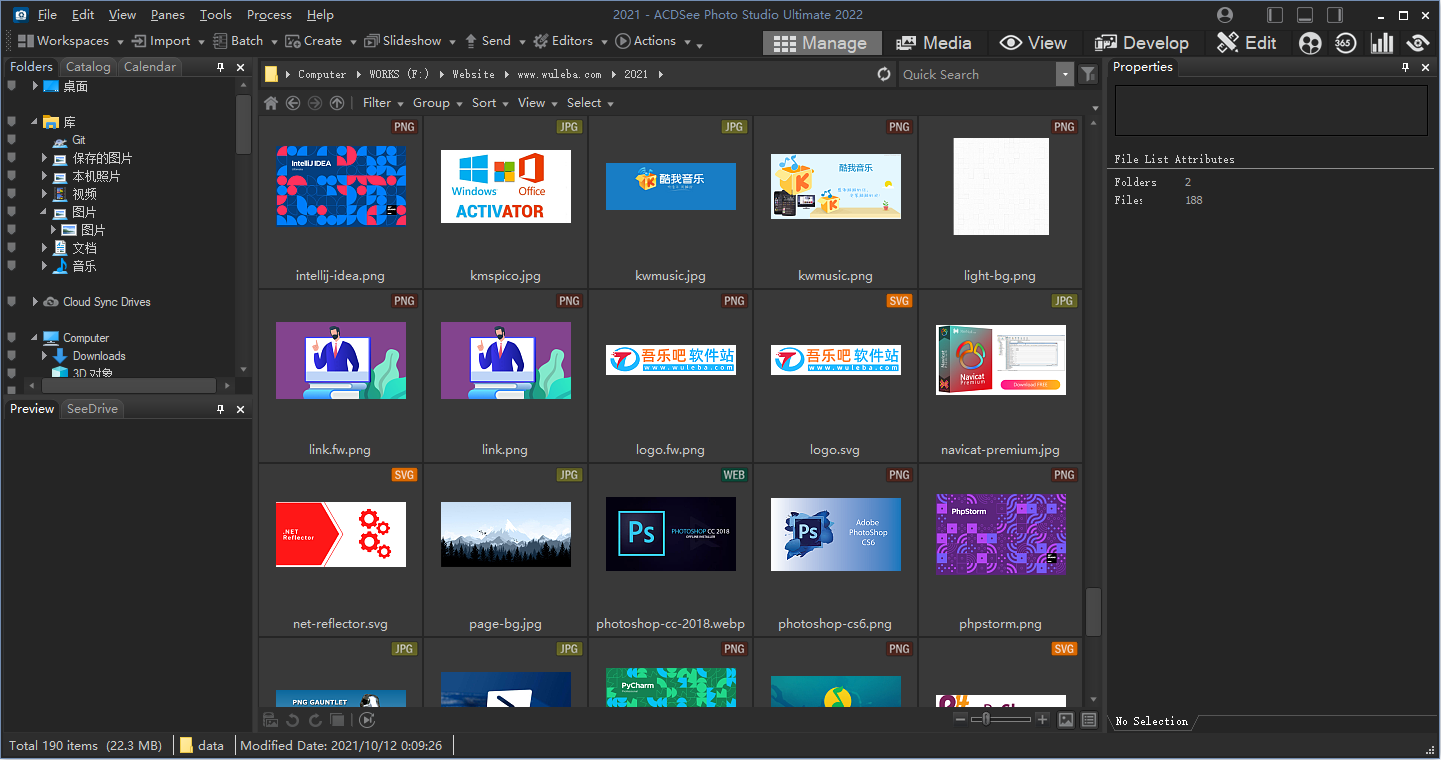Viewport: 1441px width, 760px height.
Task: Open the Process menu
Action: 269,15
